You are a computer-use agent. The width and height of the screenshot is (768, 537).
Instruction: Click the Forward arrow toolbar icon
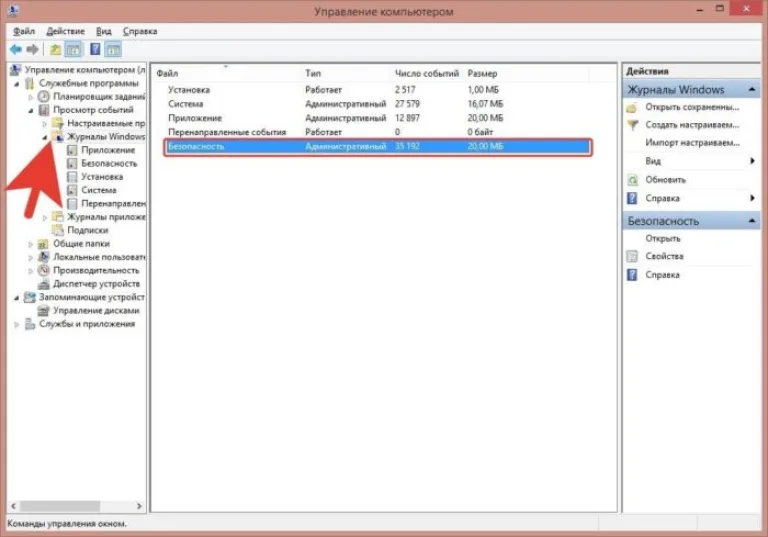point(32,49)
